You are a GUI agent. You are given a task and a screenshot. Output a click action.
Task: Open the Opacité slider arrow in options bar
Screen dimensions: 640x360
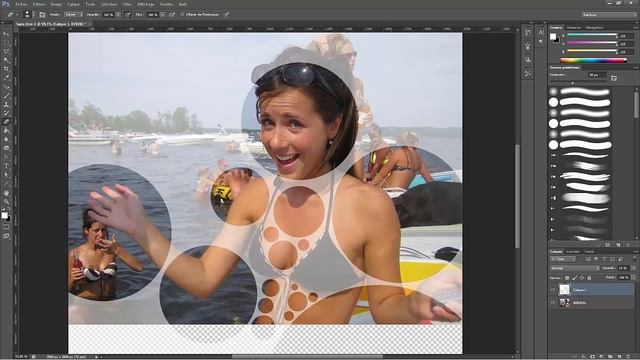[118, 15]
